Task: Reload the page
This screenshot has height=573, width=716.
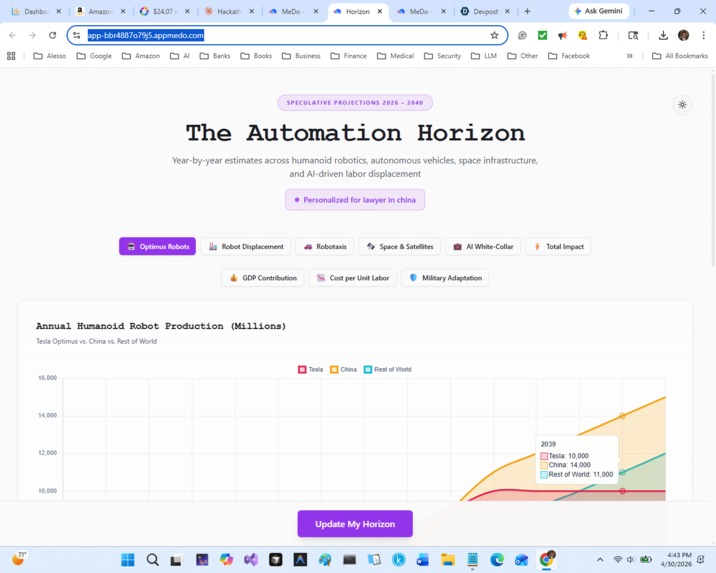Action: pyautogui.click(x=53, y=35)
